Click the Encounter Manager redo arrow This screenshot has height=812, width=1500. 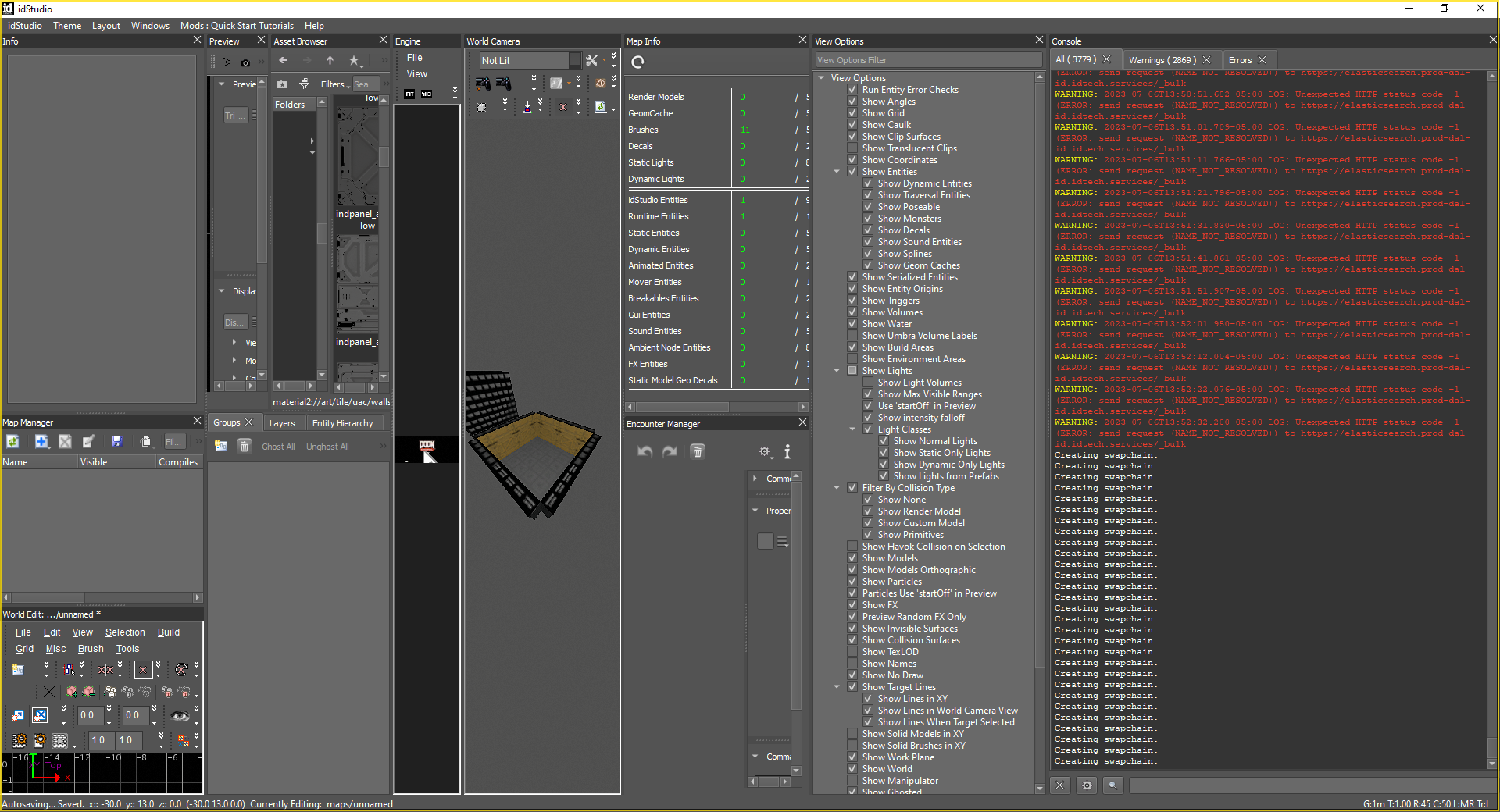click(x=670, y=451)
